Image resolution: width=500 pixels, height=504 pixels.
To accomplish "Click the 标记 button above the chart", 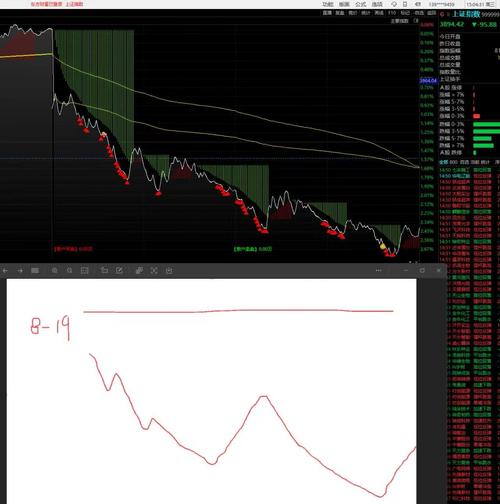I will (405, 13).
